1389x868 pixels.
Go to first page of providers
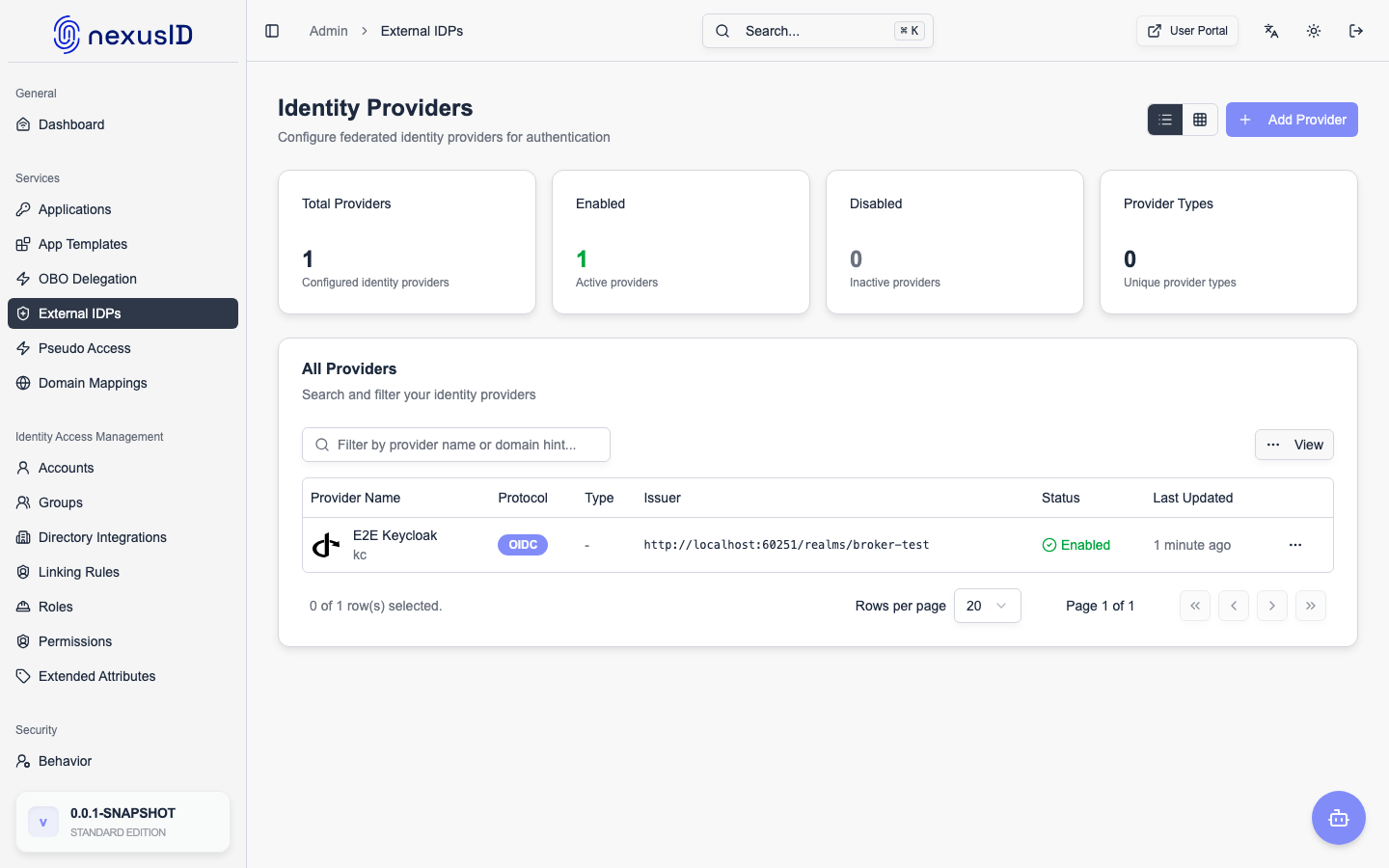click(1195, 606)
